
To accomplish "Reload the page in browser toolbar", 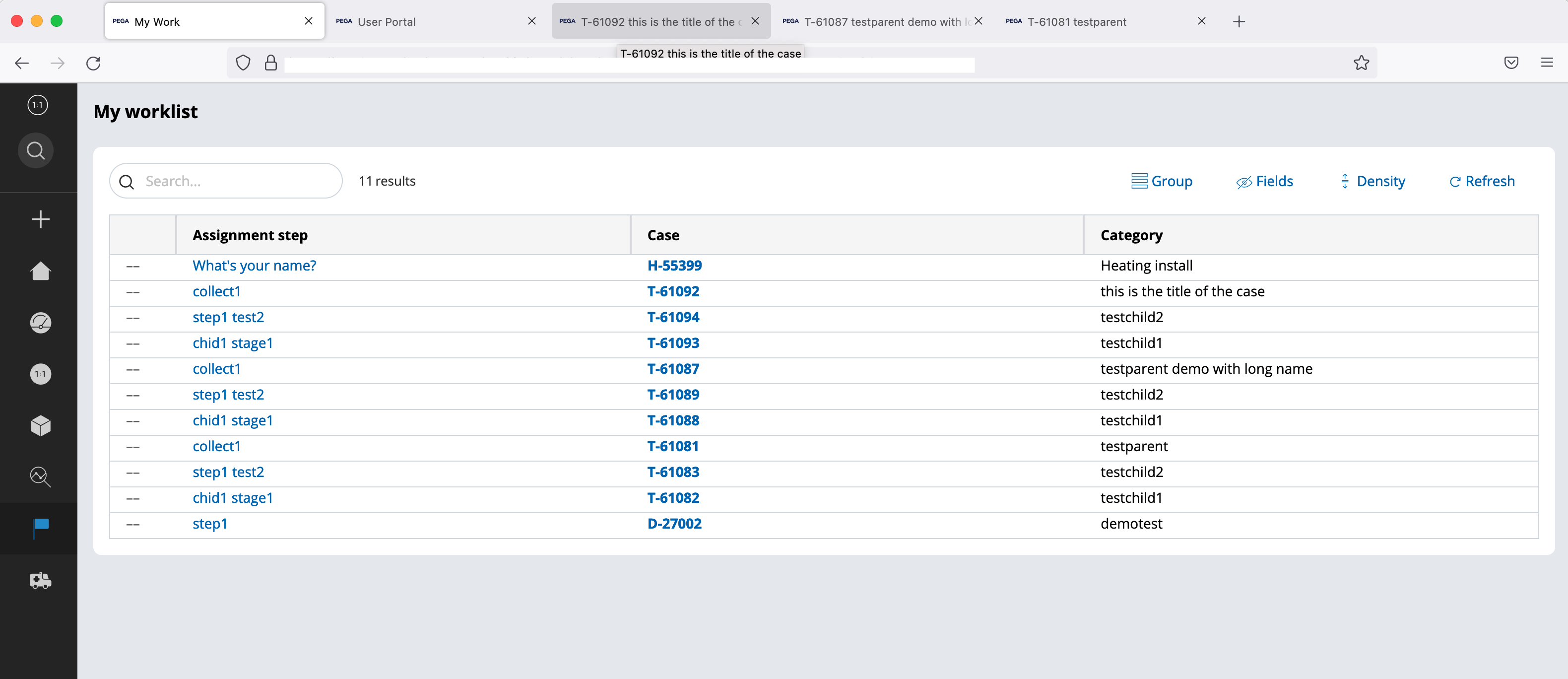I will [93, 63].
